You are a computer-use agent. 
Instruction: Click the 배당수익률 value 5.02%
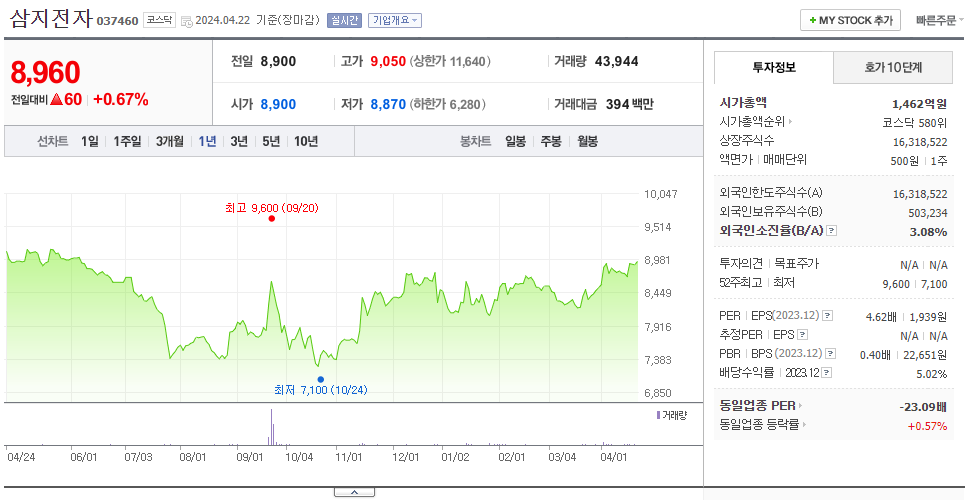(x=932, y=374)
